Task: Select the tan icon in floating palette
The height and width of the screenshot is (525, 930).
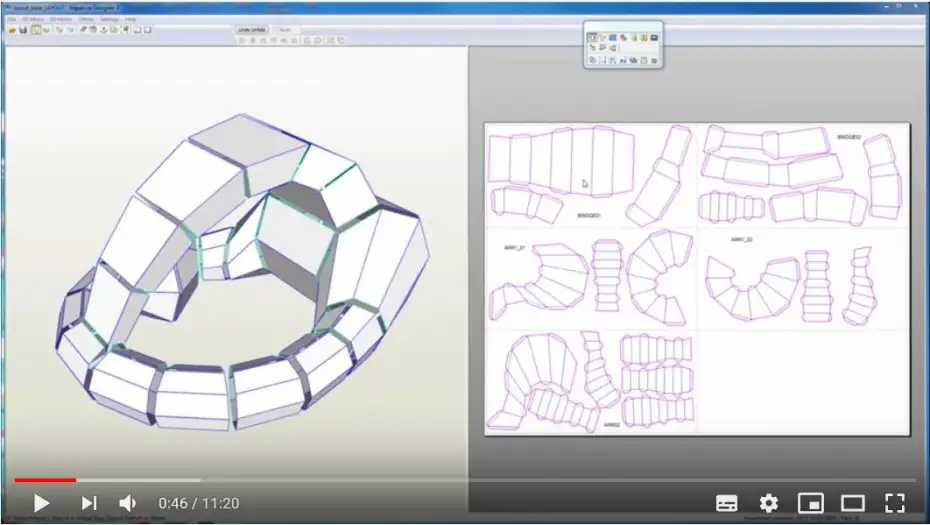Action: pyautogui.click(x=644, y=37)
